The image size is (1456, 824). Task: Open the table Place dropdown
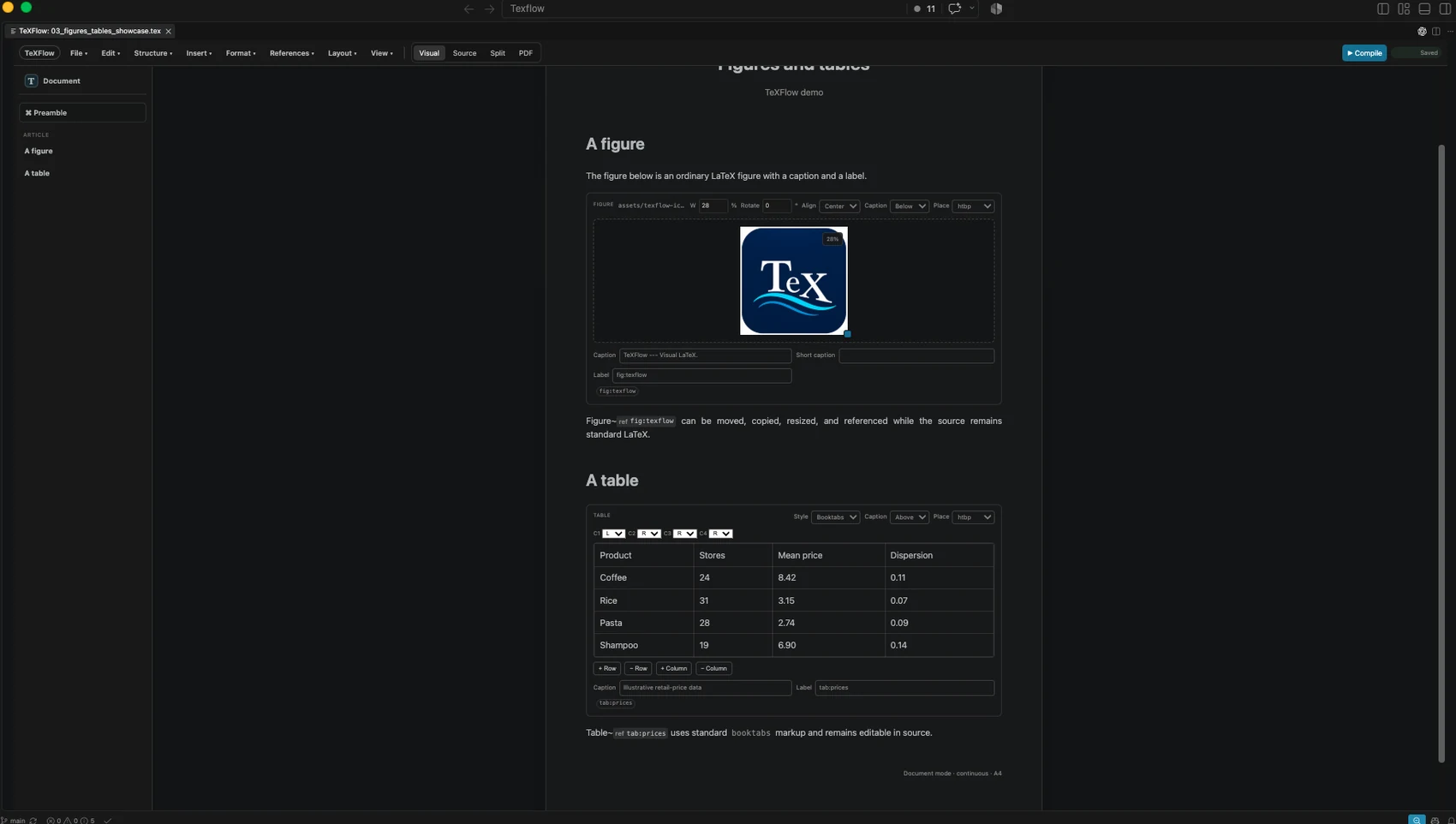[973, 517]
